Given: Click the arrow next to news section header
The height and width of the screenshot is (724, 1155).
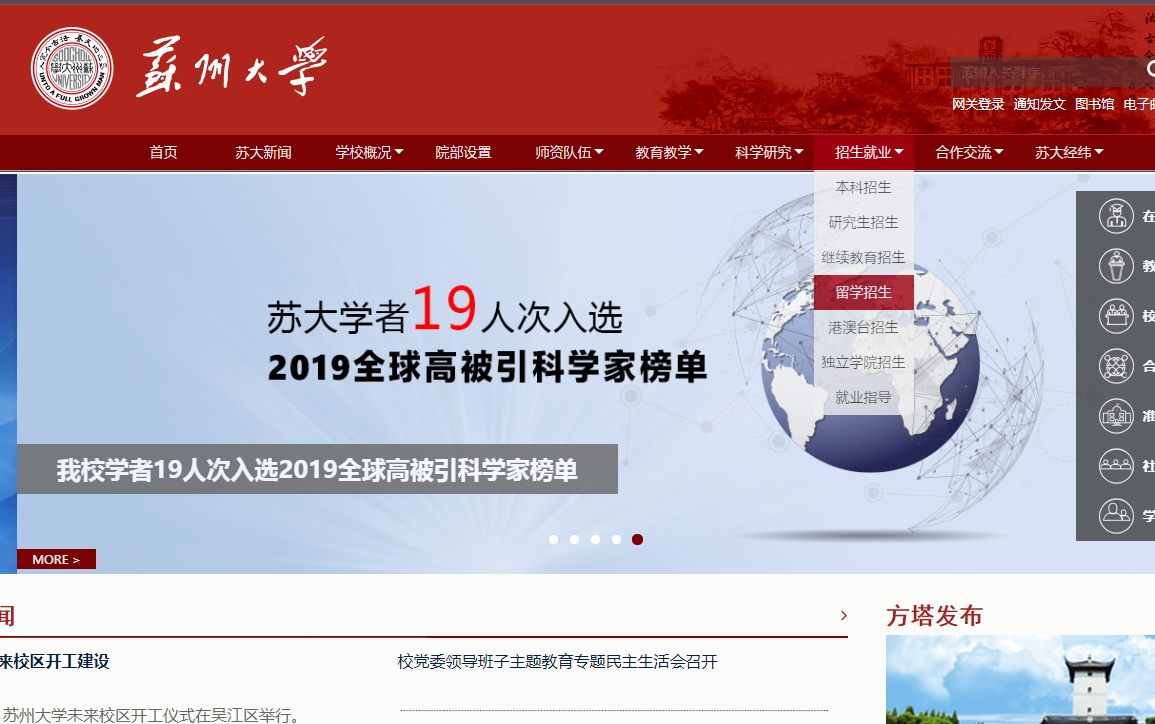Looking at the screenshot, I should coord(843,616).
